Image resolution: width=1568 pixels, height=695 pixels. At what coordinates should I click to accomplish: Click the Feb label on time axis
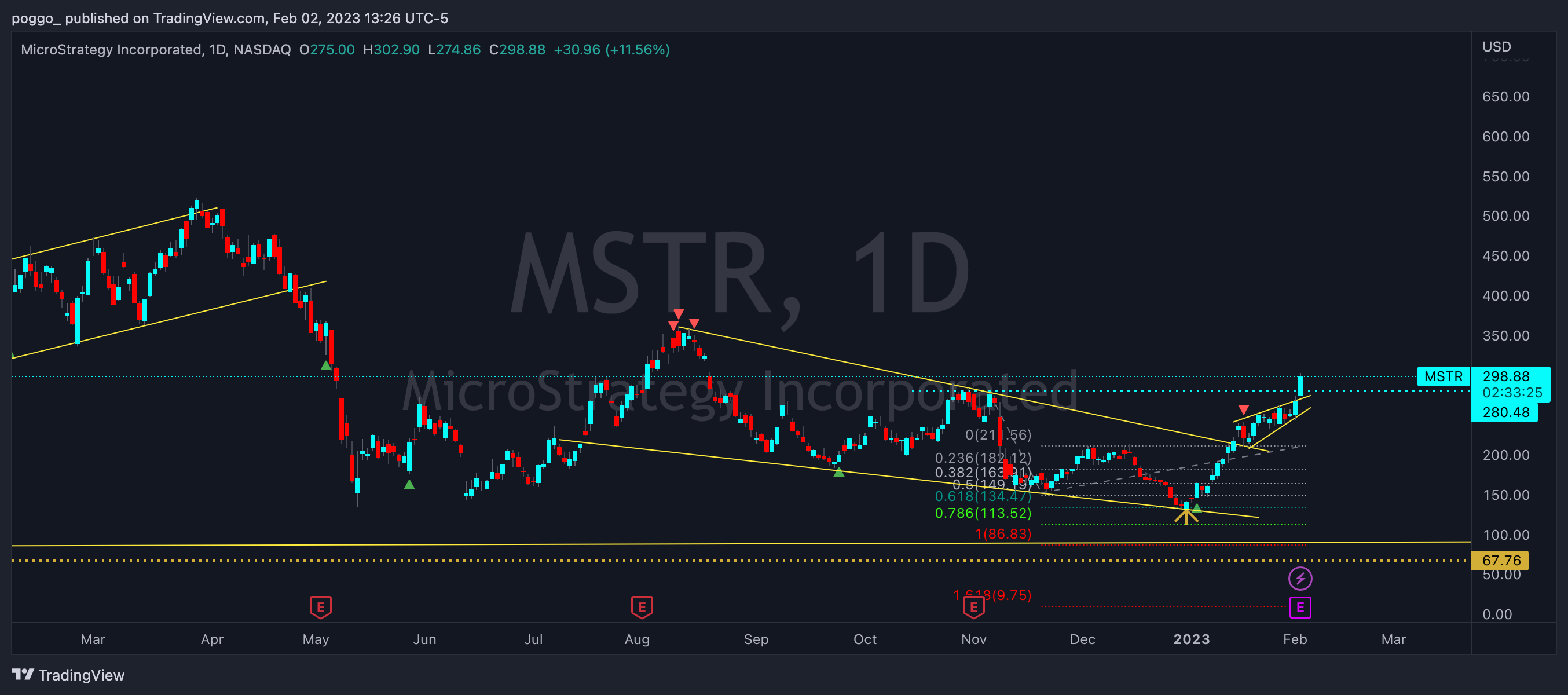(x=1295, y=639)
